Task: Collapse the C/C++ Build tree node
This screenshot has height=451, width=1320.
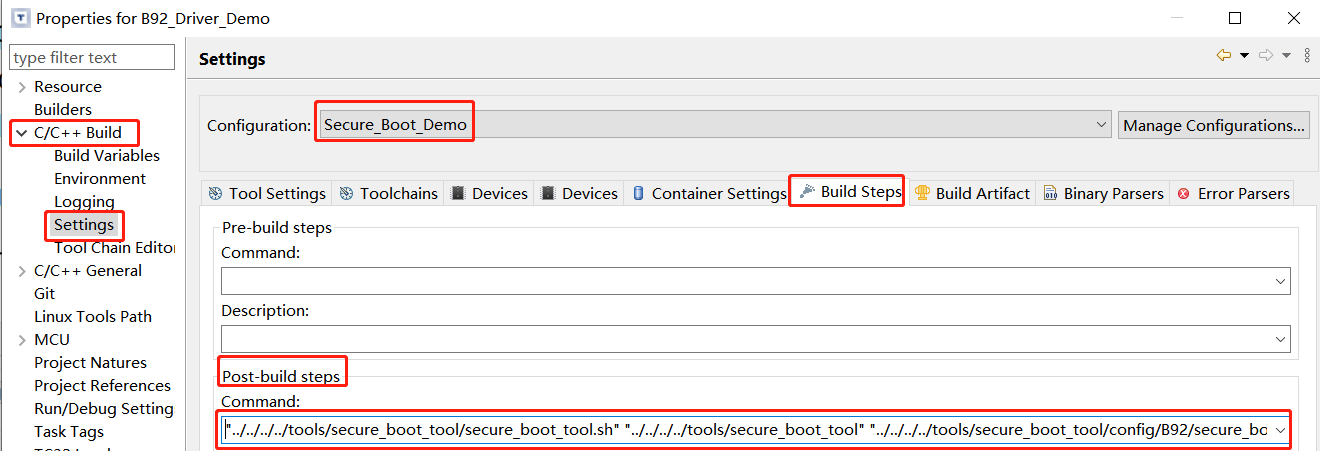Action: tap(21, 133)
